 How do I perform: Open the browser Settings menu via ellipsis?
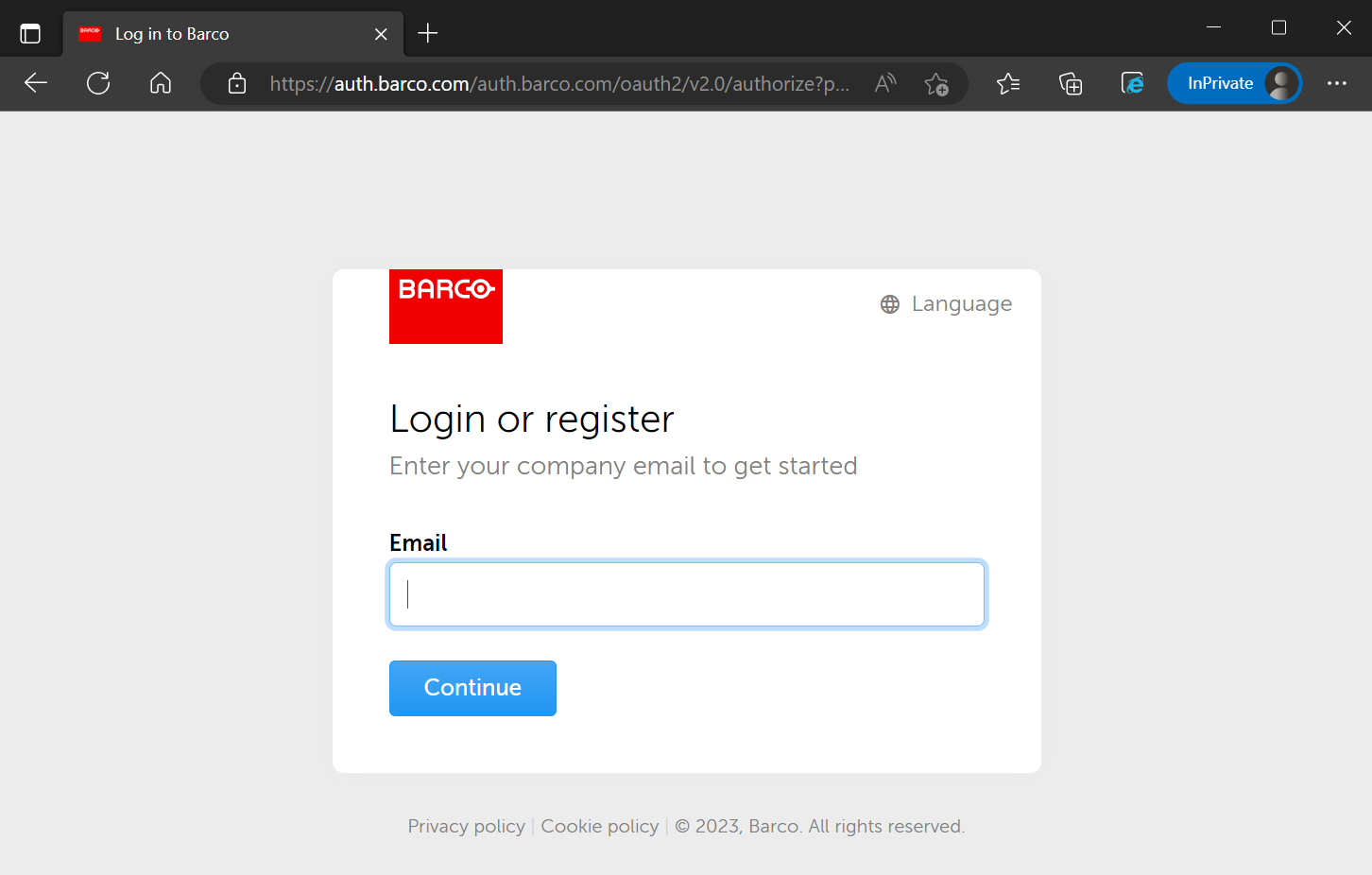point(1337,83)
